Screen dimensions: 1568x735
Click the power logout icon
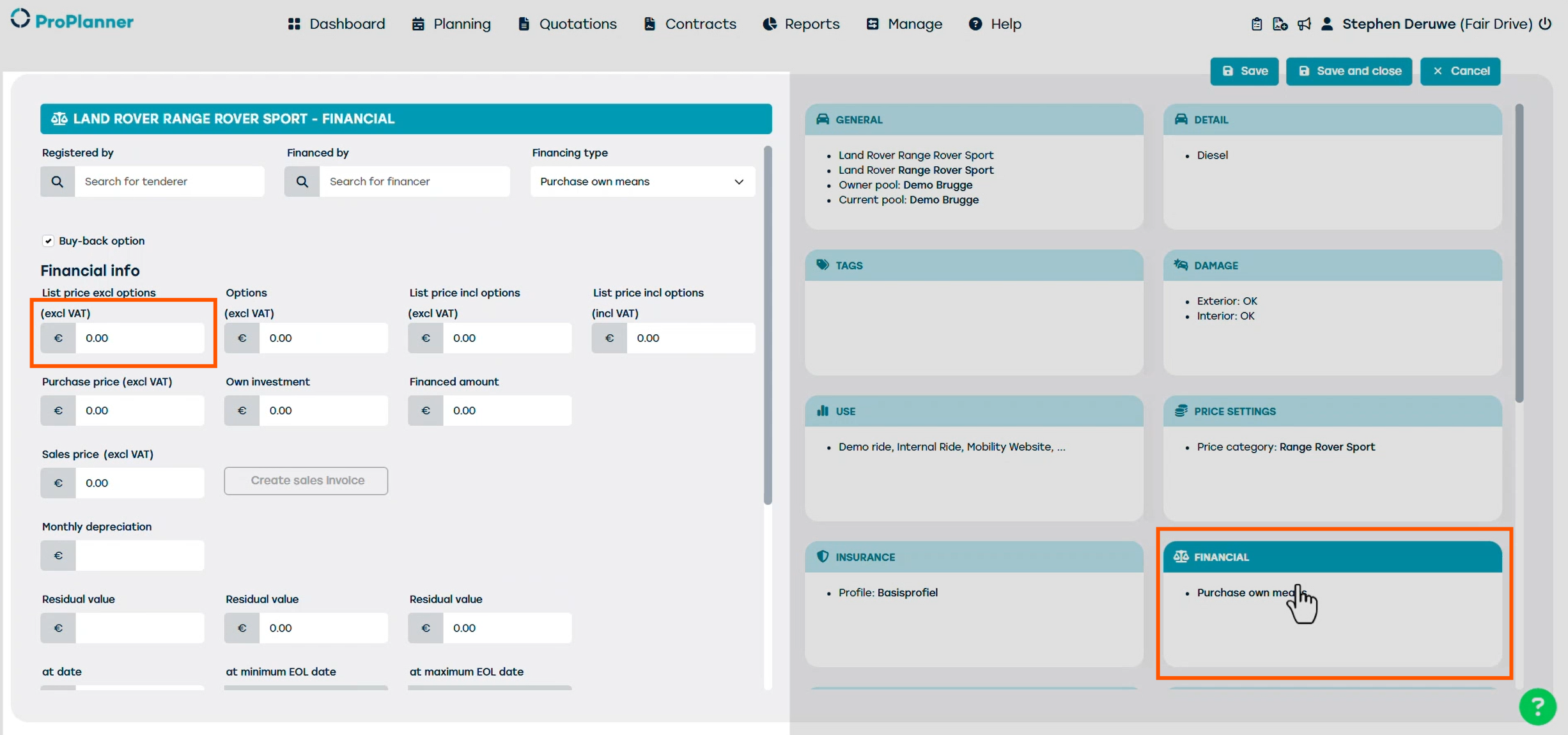(x=1545, y=24)
